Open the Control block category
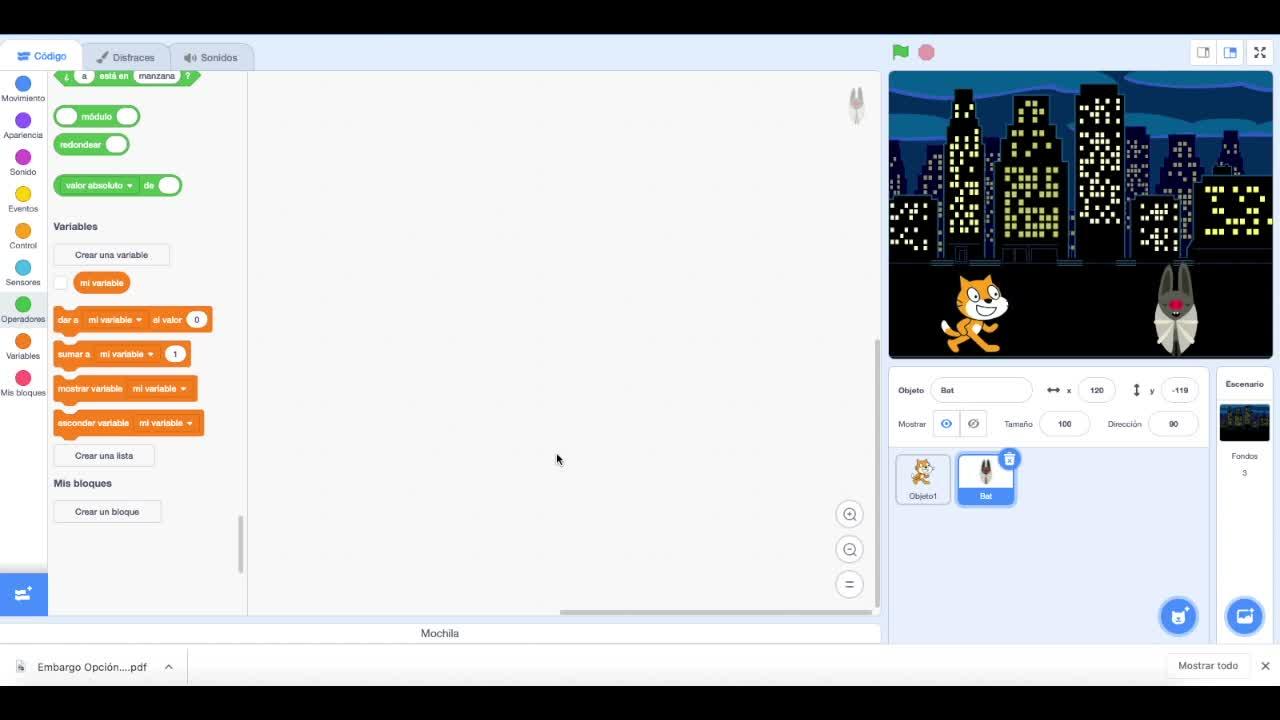 point(23,237)
